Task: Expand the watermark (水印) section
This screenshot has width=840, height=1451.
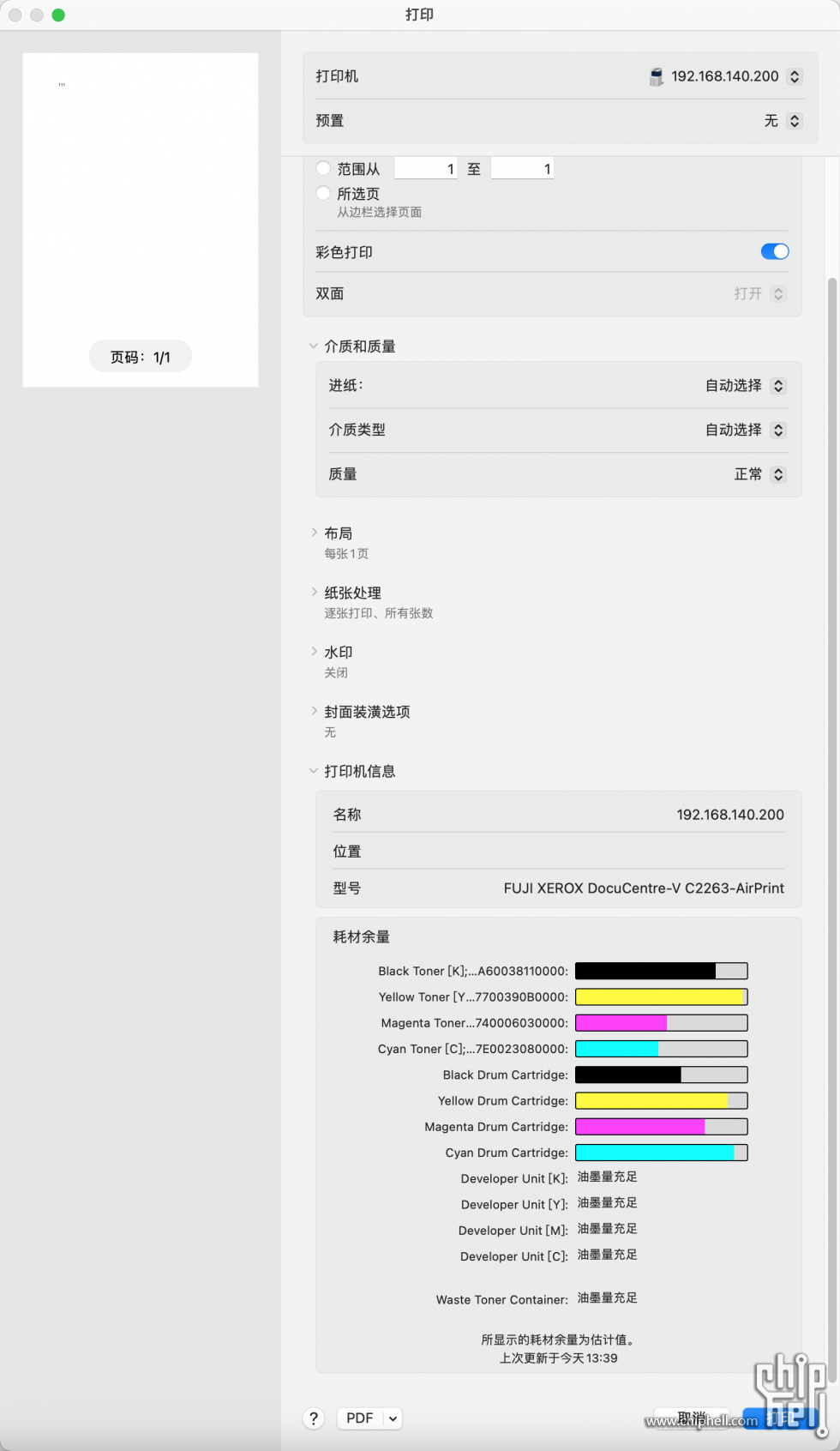Action: coord(314,652)
